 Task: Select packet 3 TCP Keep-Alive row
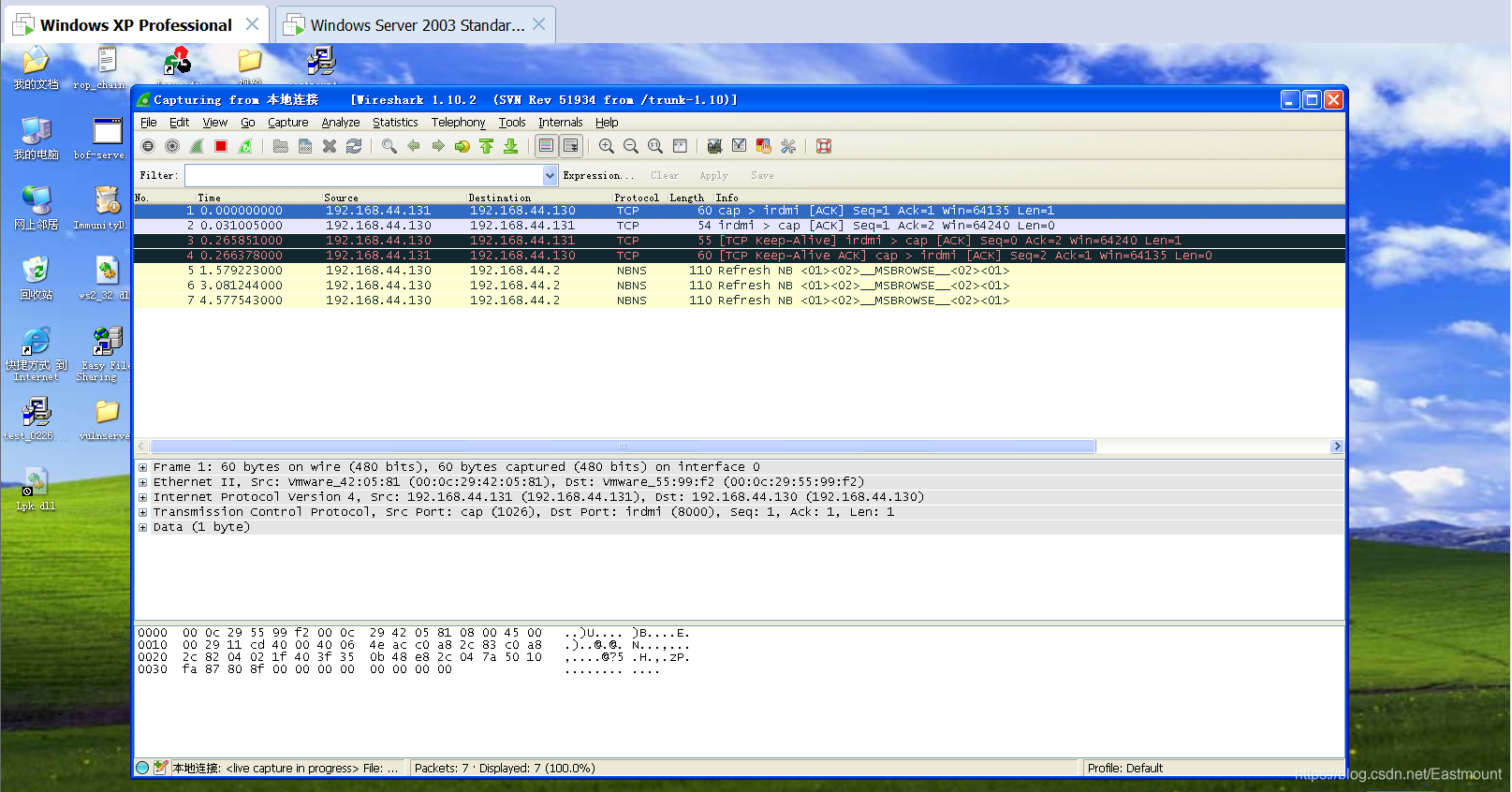tap(740, 241)
